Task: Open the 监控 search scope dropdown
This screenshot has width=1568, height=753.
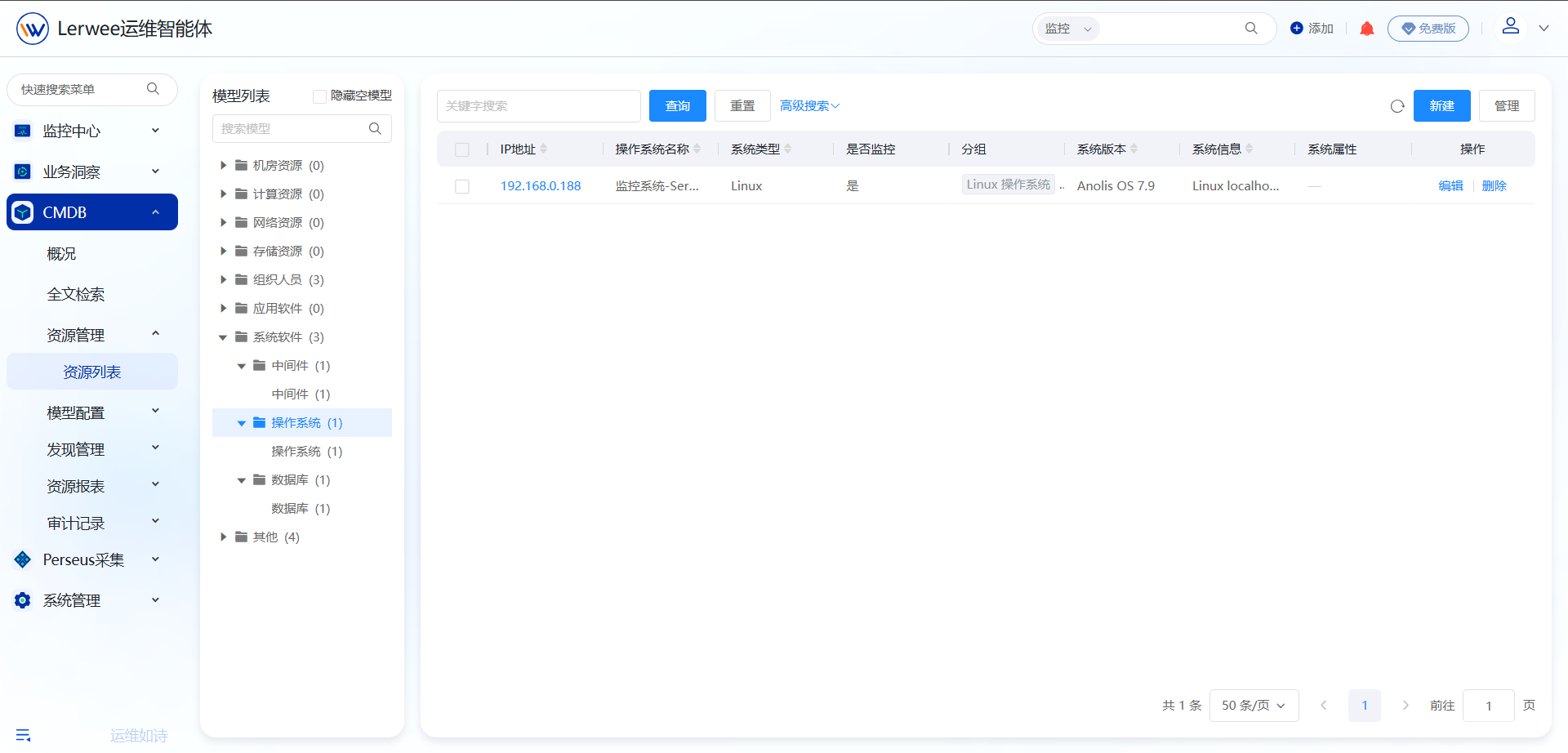Action: coord(1068,29)
